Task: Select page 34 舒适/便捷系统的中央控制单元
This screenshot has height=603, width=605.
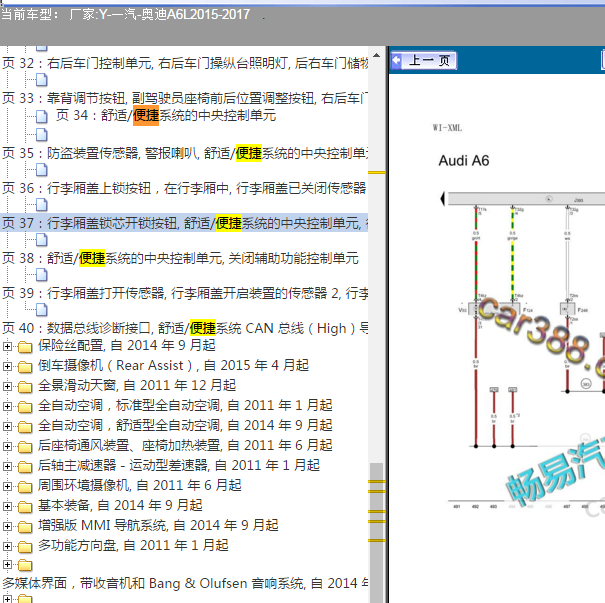Action: coord(166,115)
